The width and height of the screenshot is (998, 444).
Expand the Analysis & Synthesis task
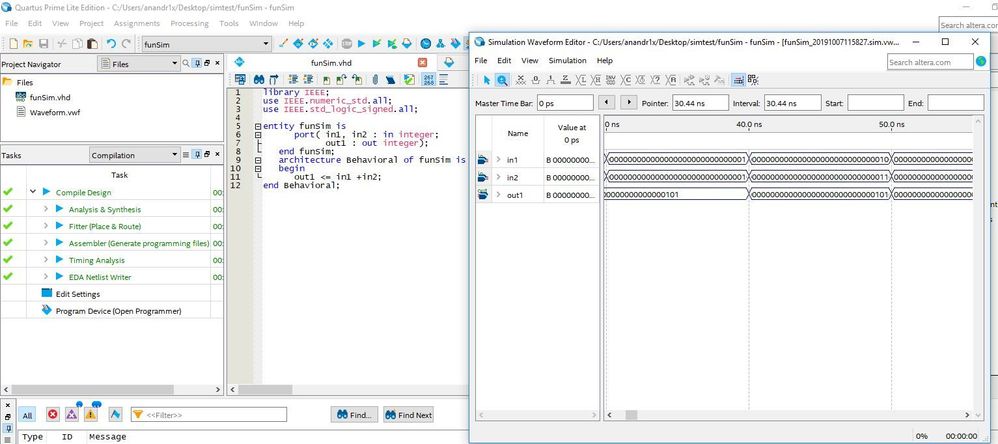click(x=46, y=209)
